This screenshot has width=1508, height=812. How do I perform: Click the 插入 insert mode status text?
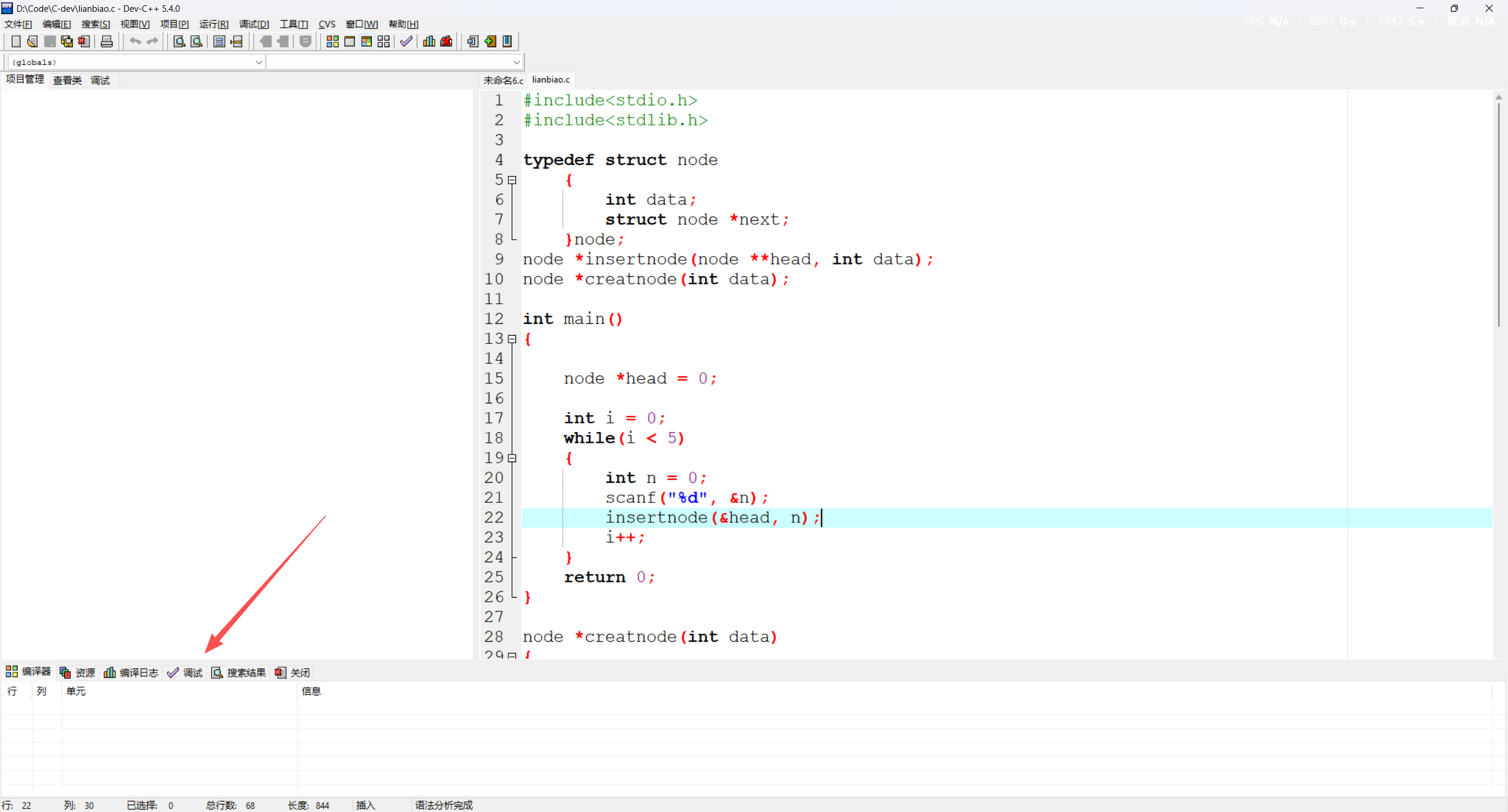(365, 805)
